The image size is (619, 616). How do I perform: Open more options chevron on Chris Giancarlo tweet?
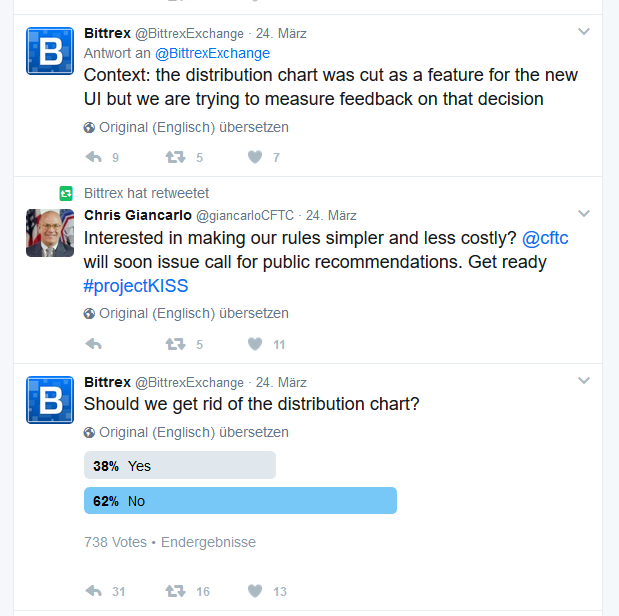coord(584,214)
